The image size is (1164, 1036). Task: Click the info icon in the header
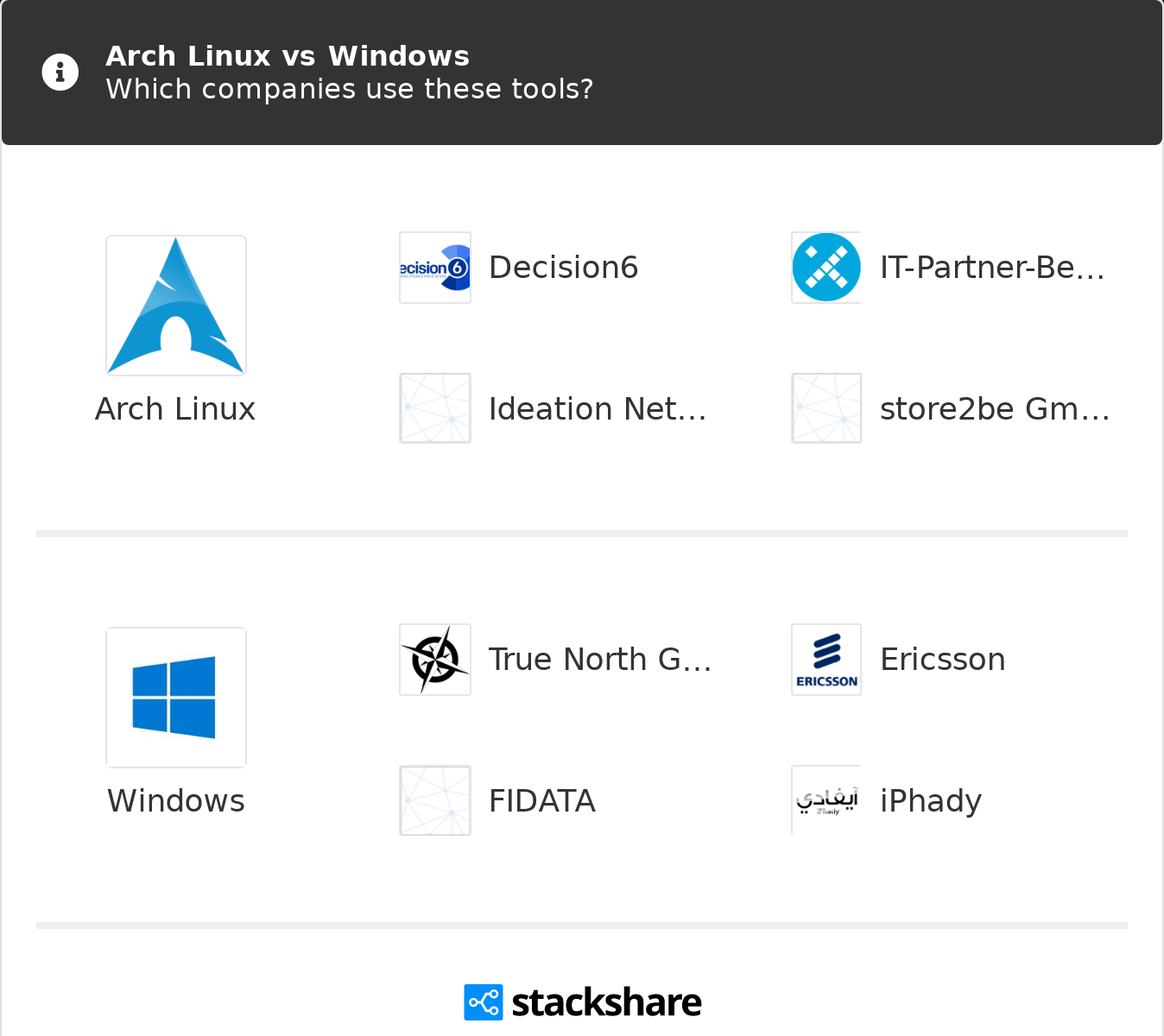60,73
